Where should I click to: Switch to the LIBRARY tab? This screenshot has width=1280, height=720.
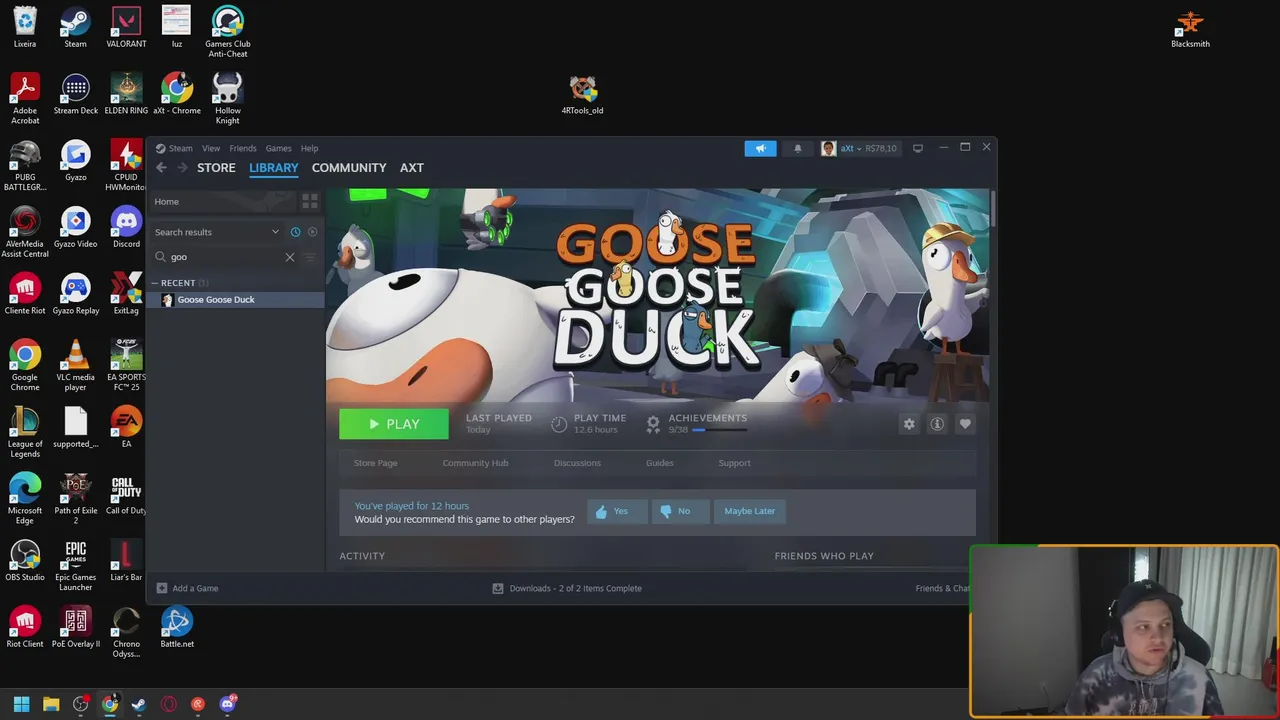tap(273, 168)
